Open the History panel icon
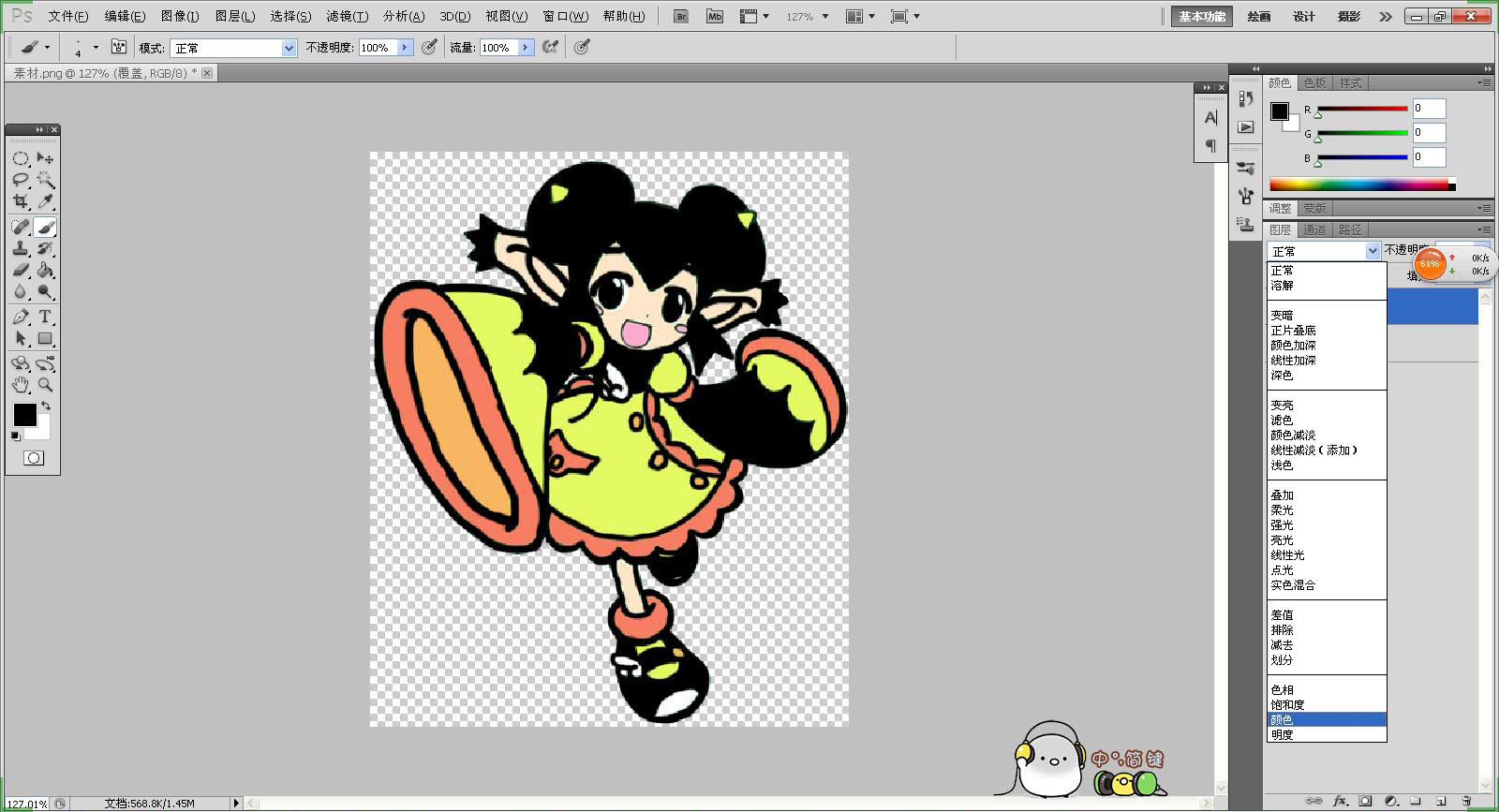 [1245, 98]
